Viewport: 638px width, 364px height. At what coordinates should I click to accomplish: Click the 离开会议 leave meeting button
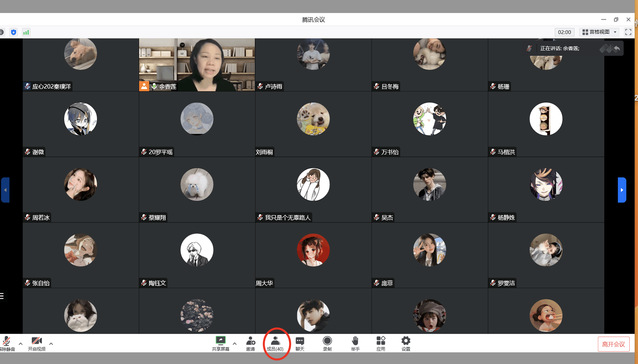pyautogui.click(x=613, y=344)
